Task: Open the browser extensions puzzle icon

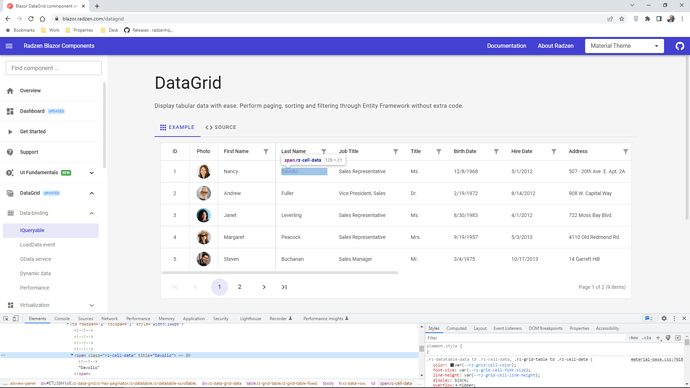Action: click(x=647, y=19)
